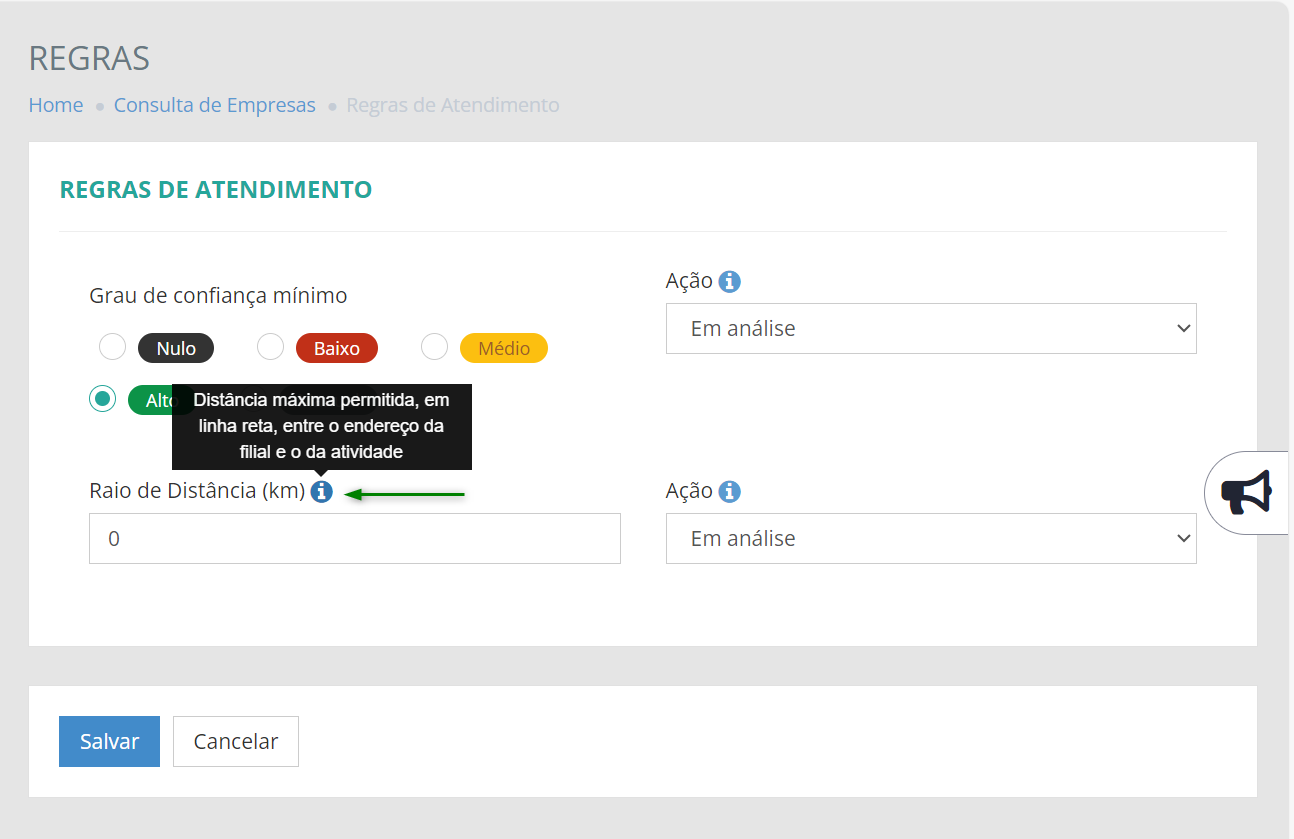
Task: Open the Consulta de Empresas breadcrumb link
Action: pos(214,105)
